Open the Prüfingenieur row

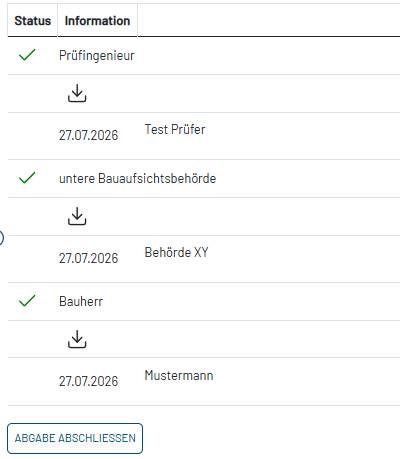[x=204, y=55]
